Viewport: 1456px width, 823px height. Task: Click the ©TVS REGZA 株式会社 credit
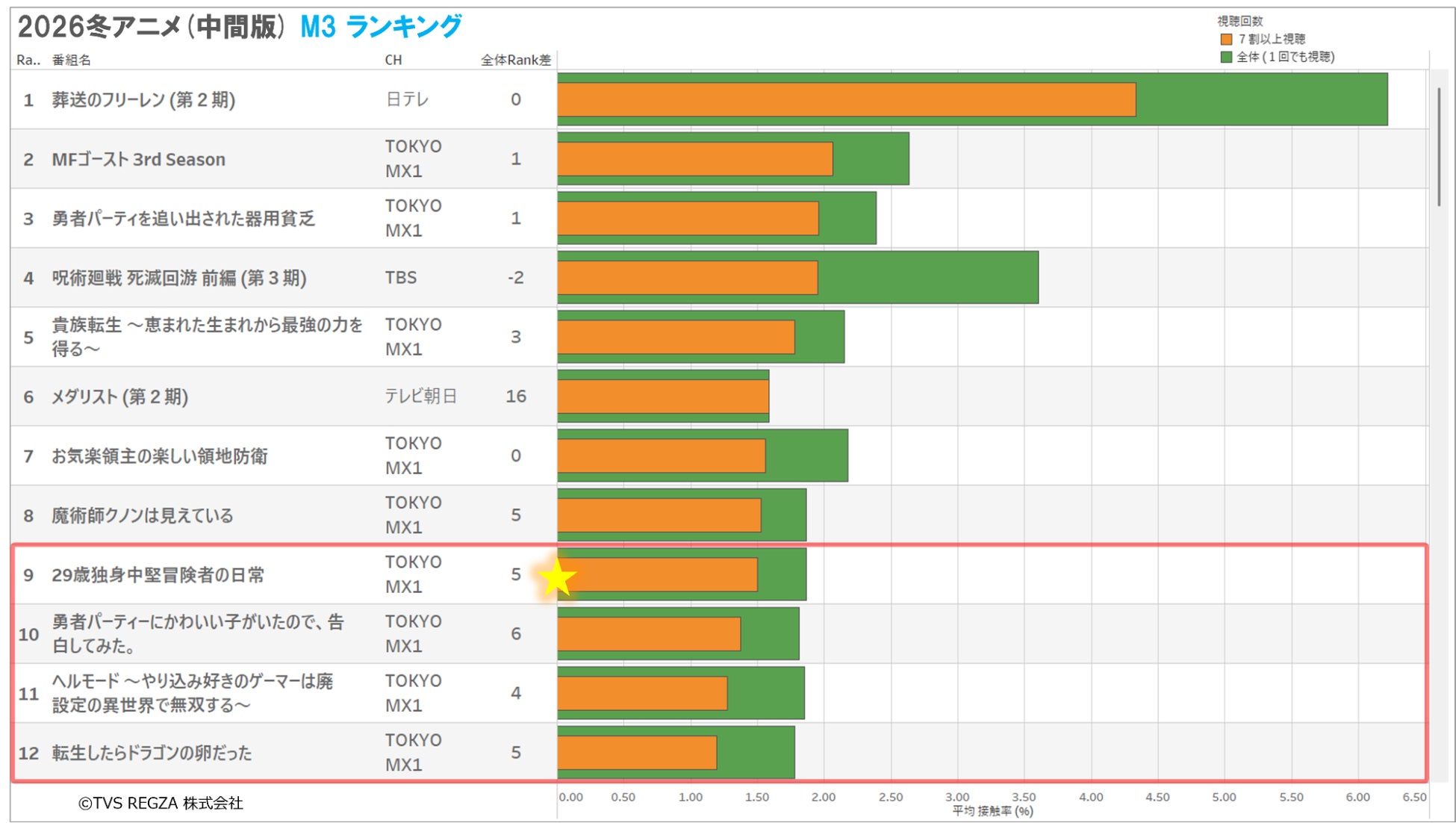point(161,804)
